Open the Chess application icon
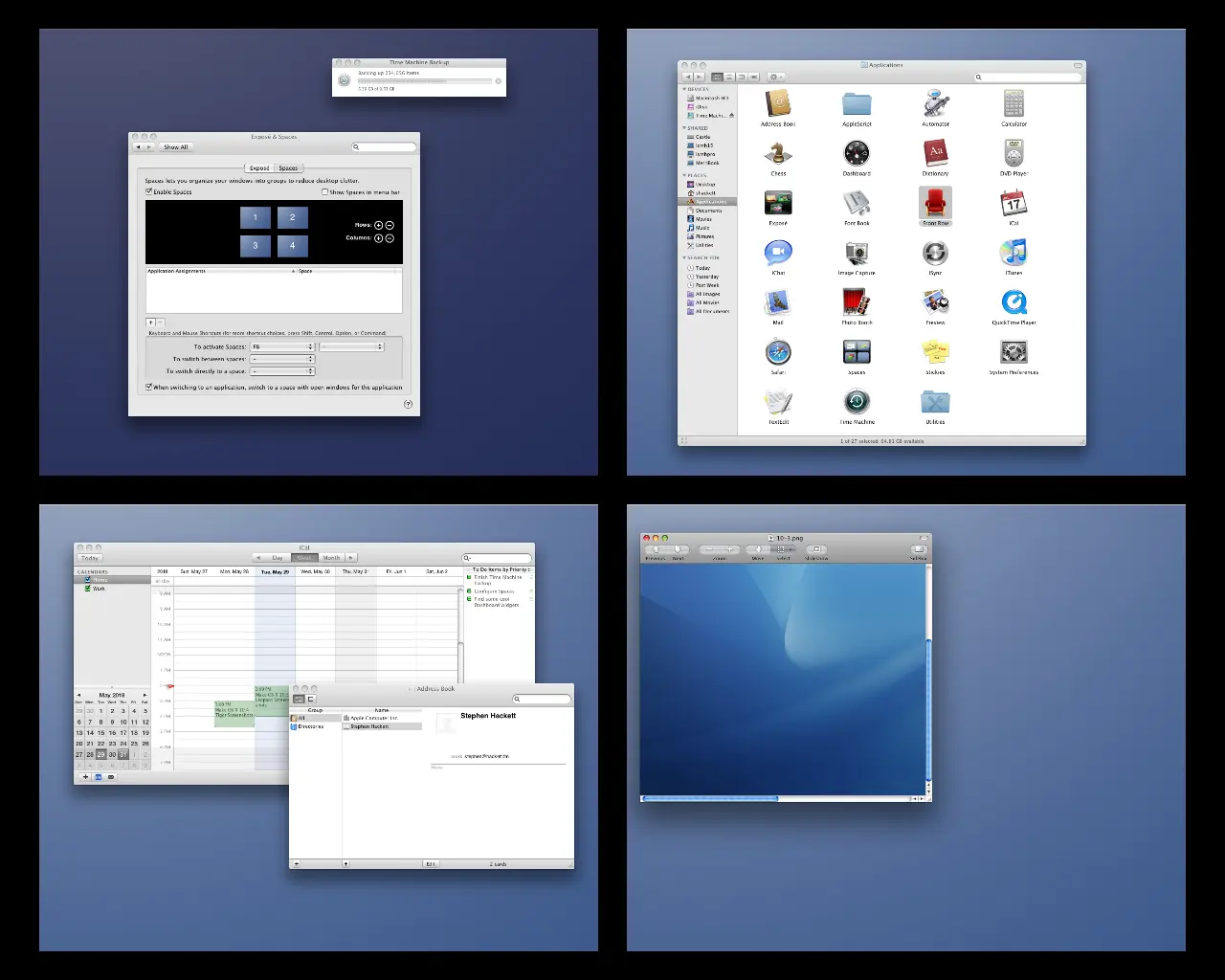Image resolution: width=1225 pixels, height=980 pixels. coord(778,153)
